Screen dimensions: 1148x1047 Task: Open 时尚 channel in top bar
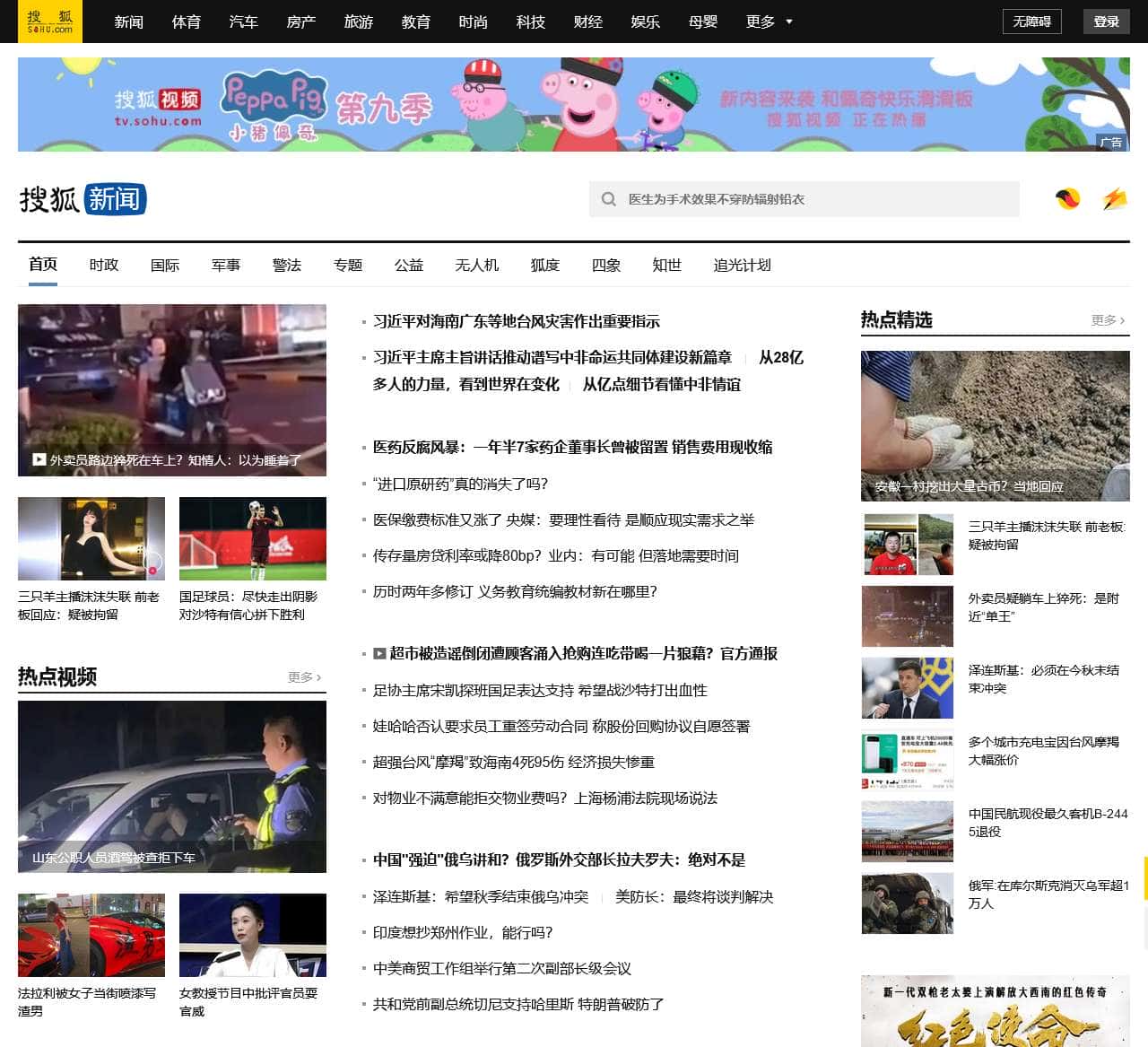474,22
